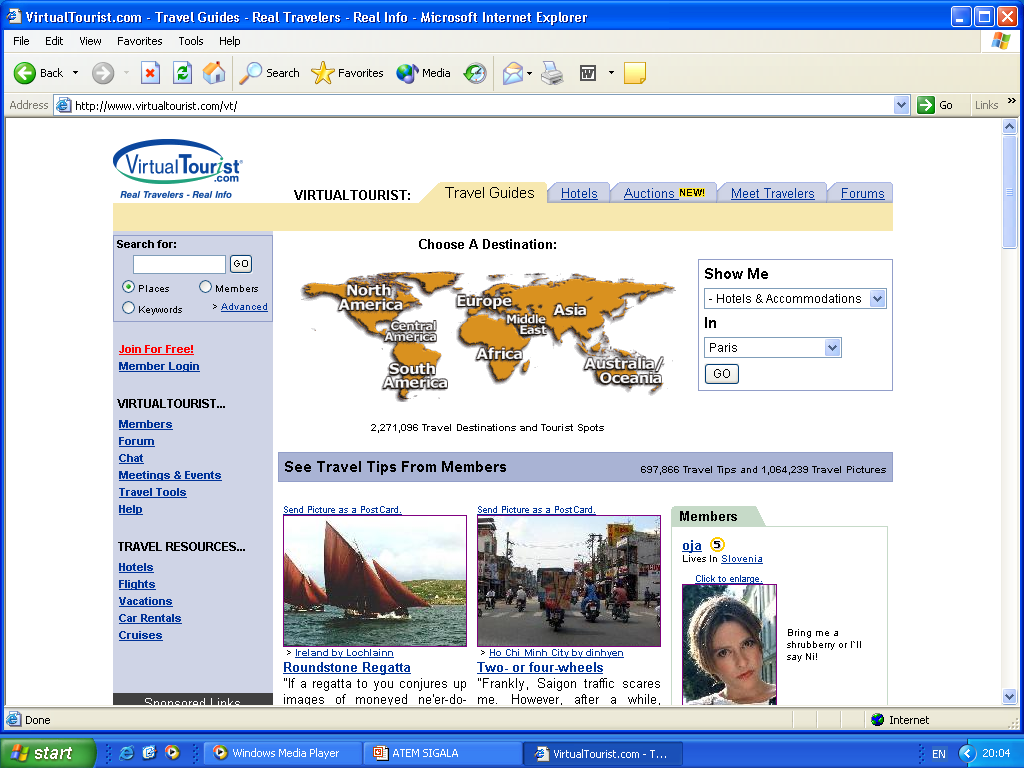Open the Edit menu
The width and height of the screenshot is (1024, 768).
click(54, 41)
